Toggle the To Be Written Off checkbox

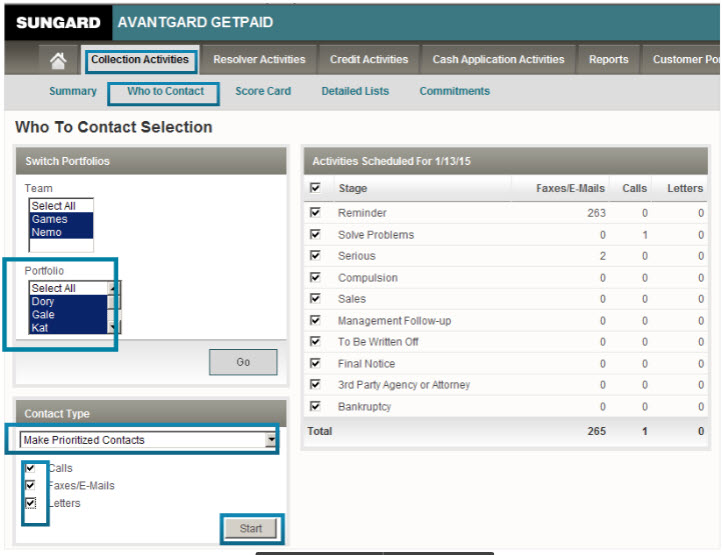coord(315,341)
